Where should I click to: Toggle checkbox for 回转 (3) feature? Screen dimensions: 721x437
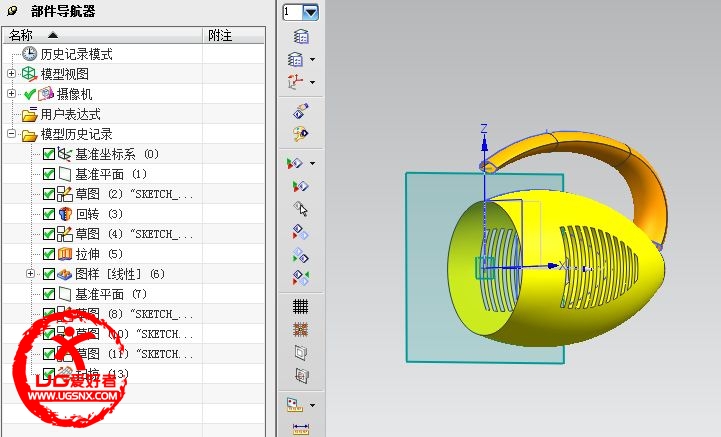(x=49, y=214)
